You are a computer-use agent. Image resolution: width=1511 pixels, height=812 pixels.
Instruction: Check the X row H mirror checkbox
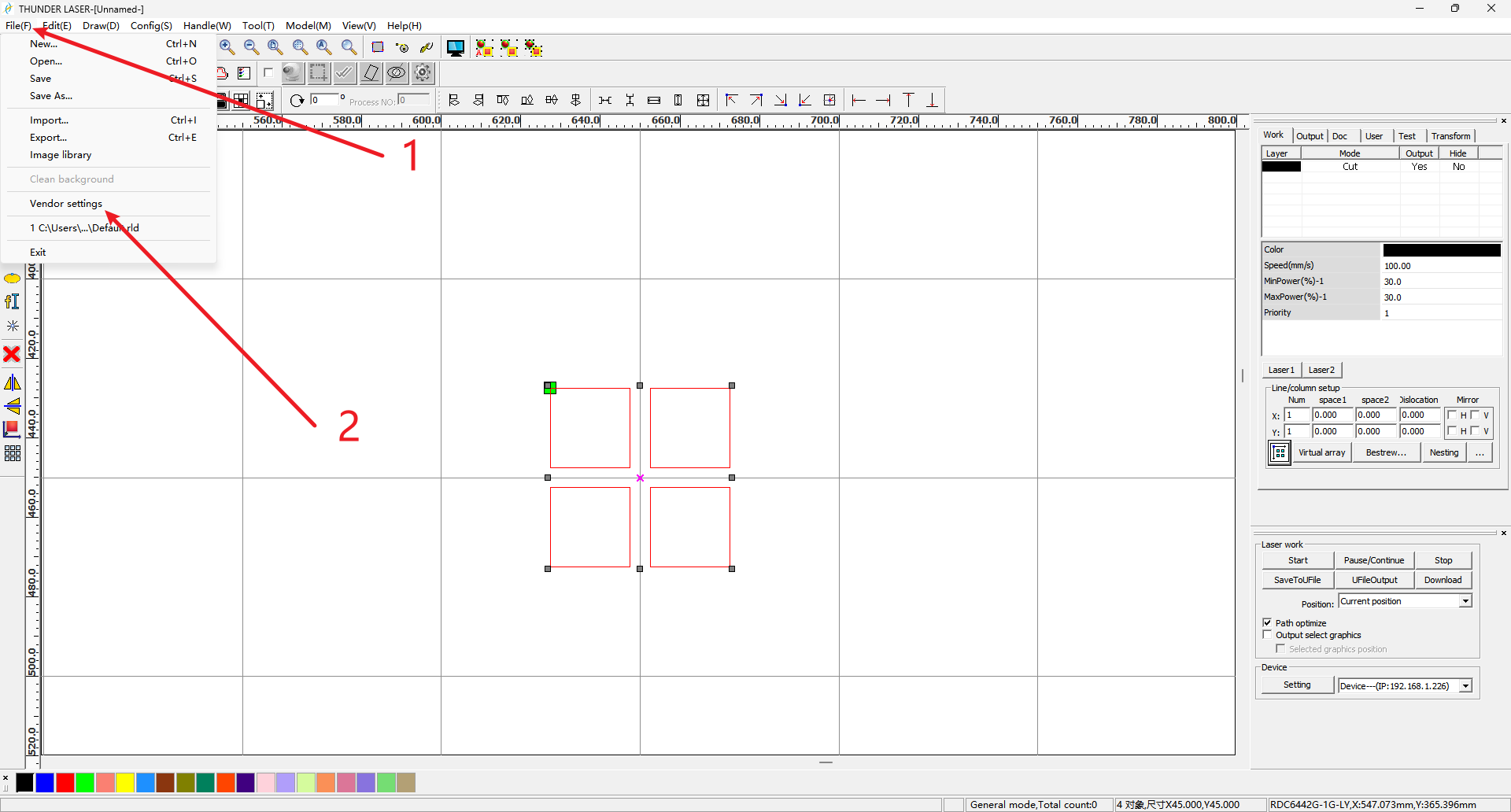pos(1452,415)
